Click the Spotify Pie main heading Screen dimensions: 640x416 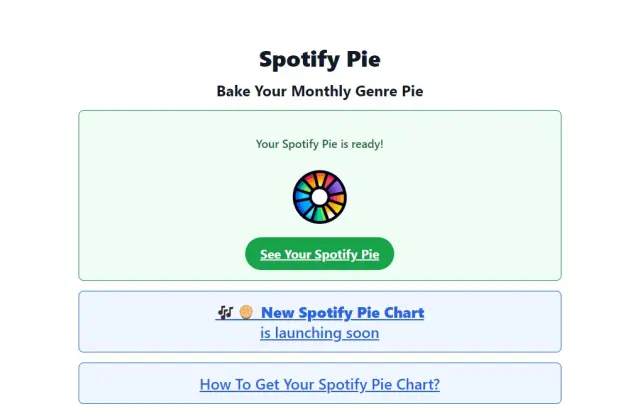pos(319,59)
